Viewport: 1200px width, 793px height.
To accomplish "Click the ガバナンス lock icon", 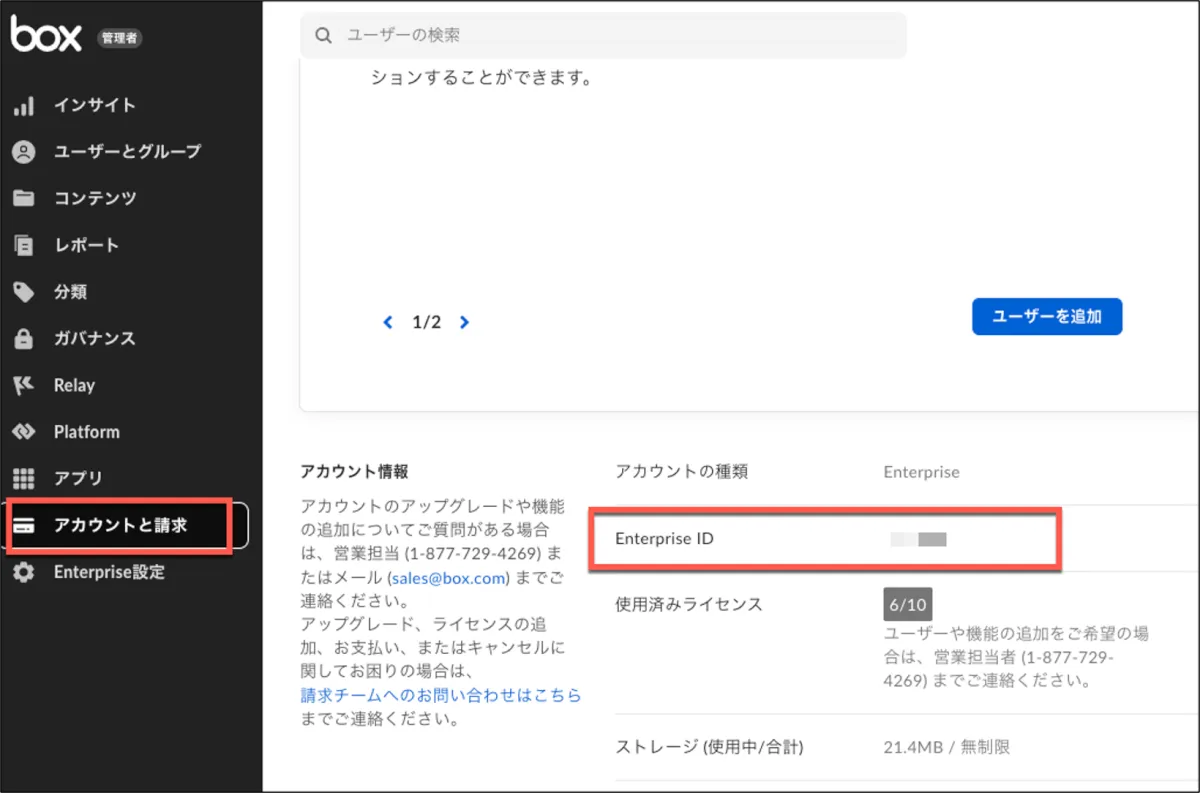I will pos(23,338).
